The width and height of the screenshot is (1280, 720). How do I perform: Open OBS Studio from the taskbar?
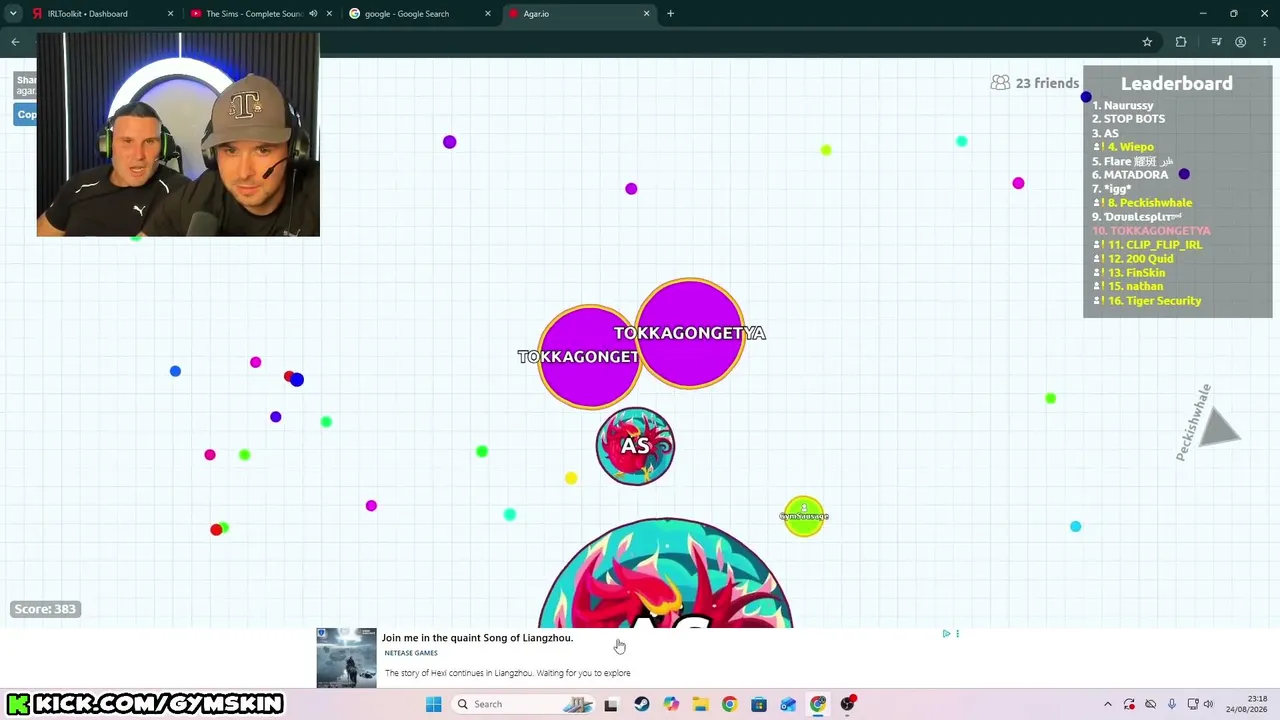point(848,704)
